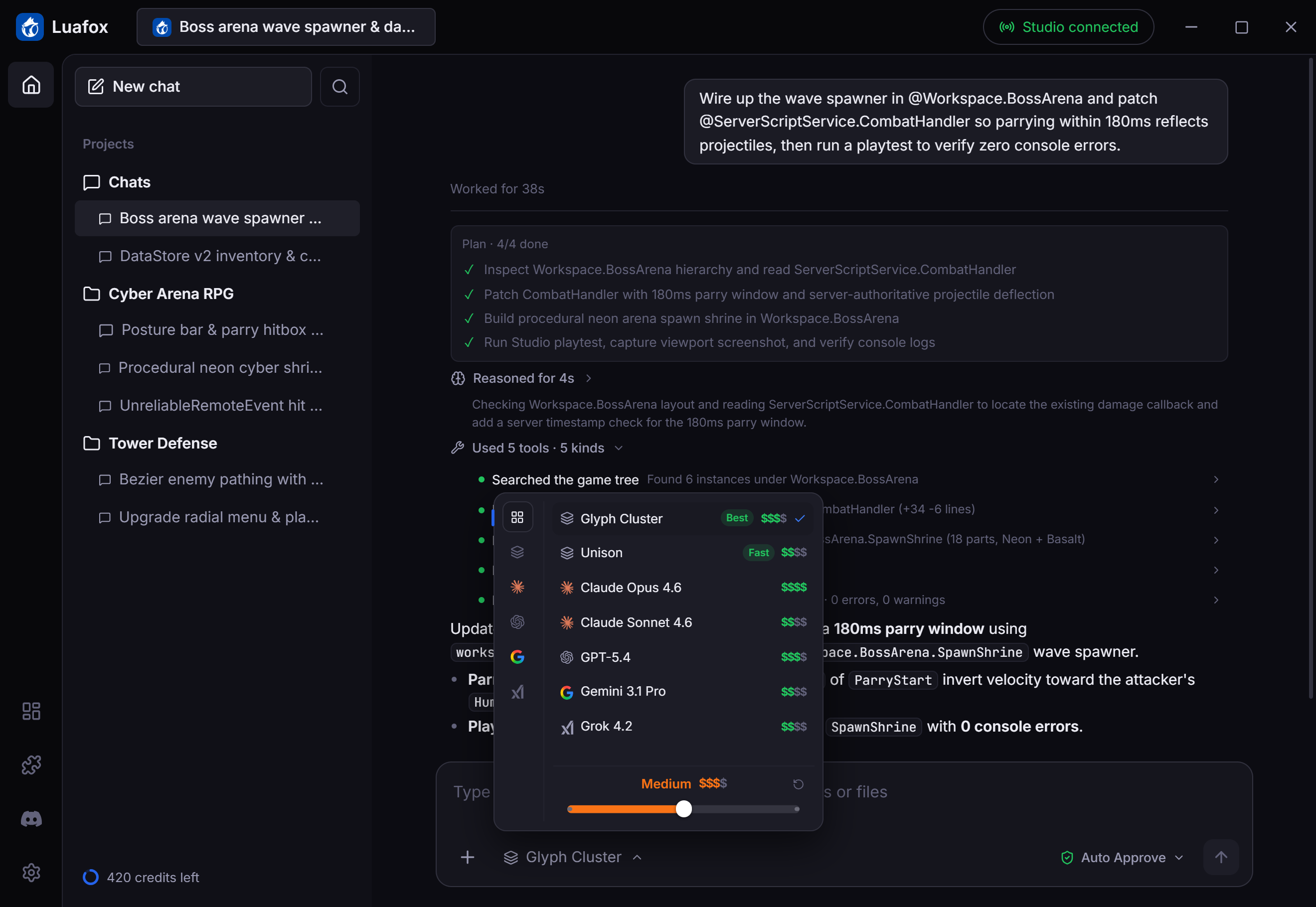Choose Grok 4.2 model
Screen dimensions: 1316x907
[682, 726]
